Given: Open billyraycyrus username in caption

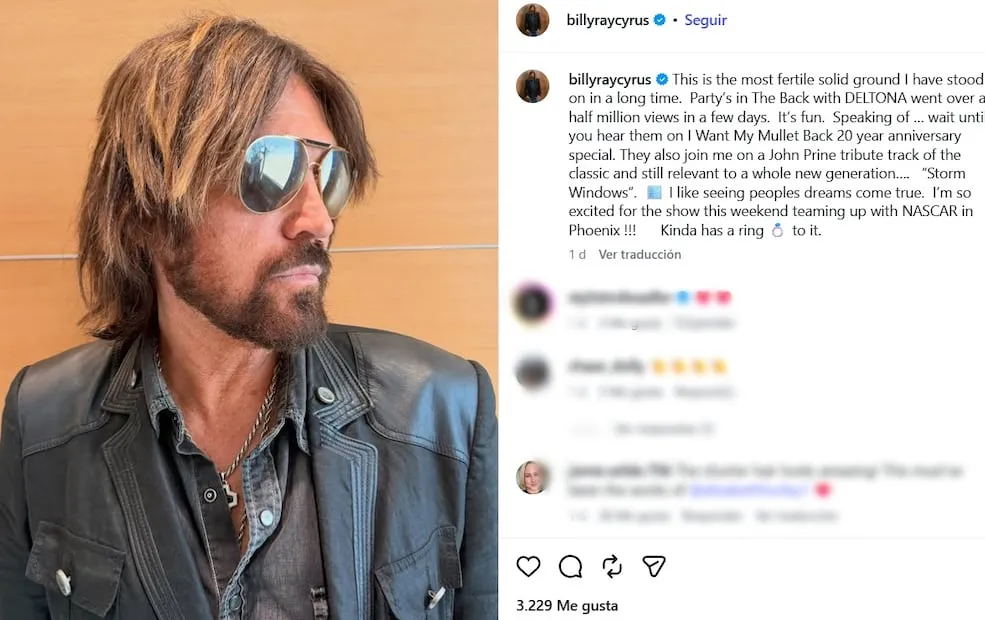Looking at the screenshot, I should [x=609, y=80].
